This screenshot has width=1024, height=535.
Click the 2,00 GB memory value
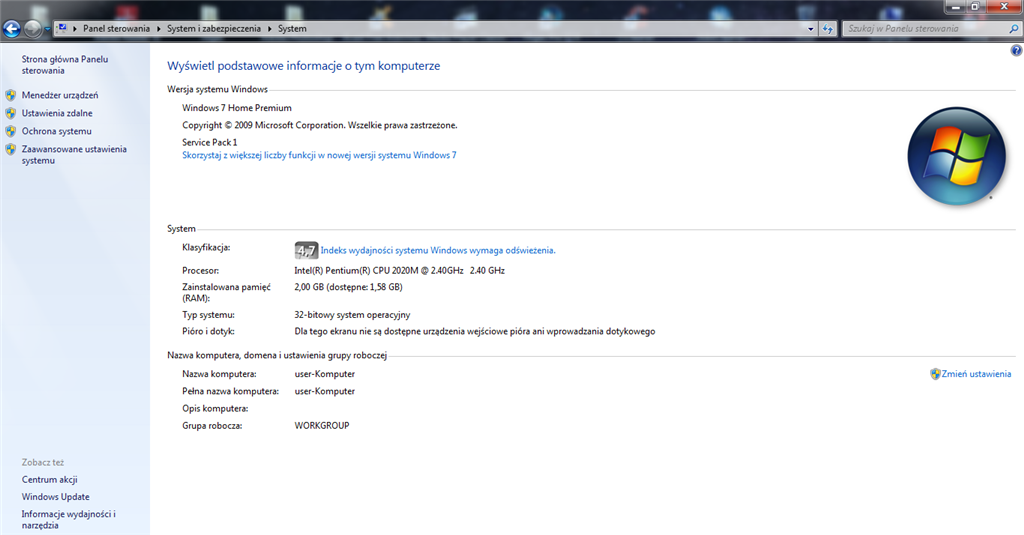[348, 287]
